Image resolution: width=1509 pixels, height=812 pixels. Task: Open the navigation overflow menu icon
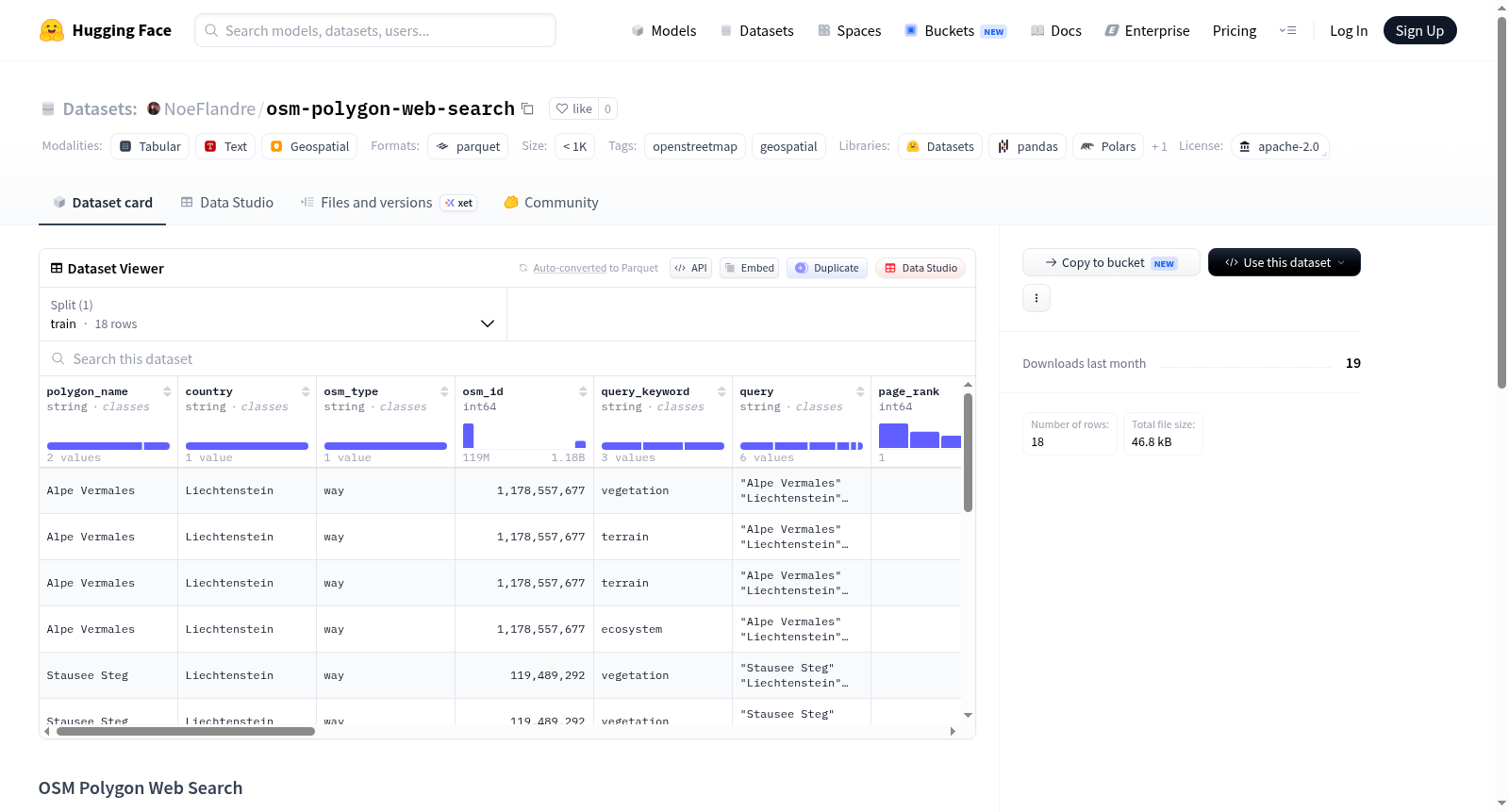(1287, 30)
